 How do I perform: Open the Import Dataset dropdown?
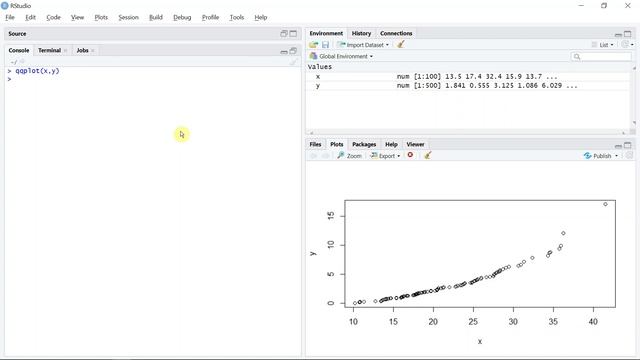point(363,45)
